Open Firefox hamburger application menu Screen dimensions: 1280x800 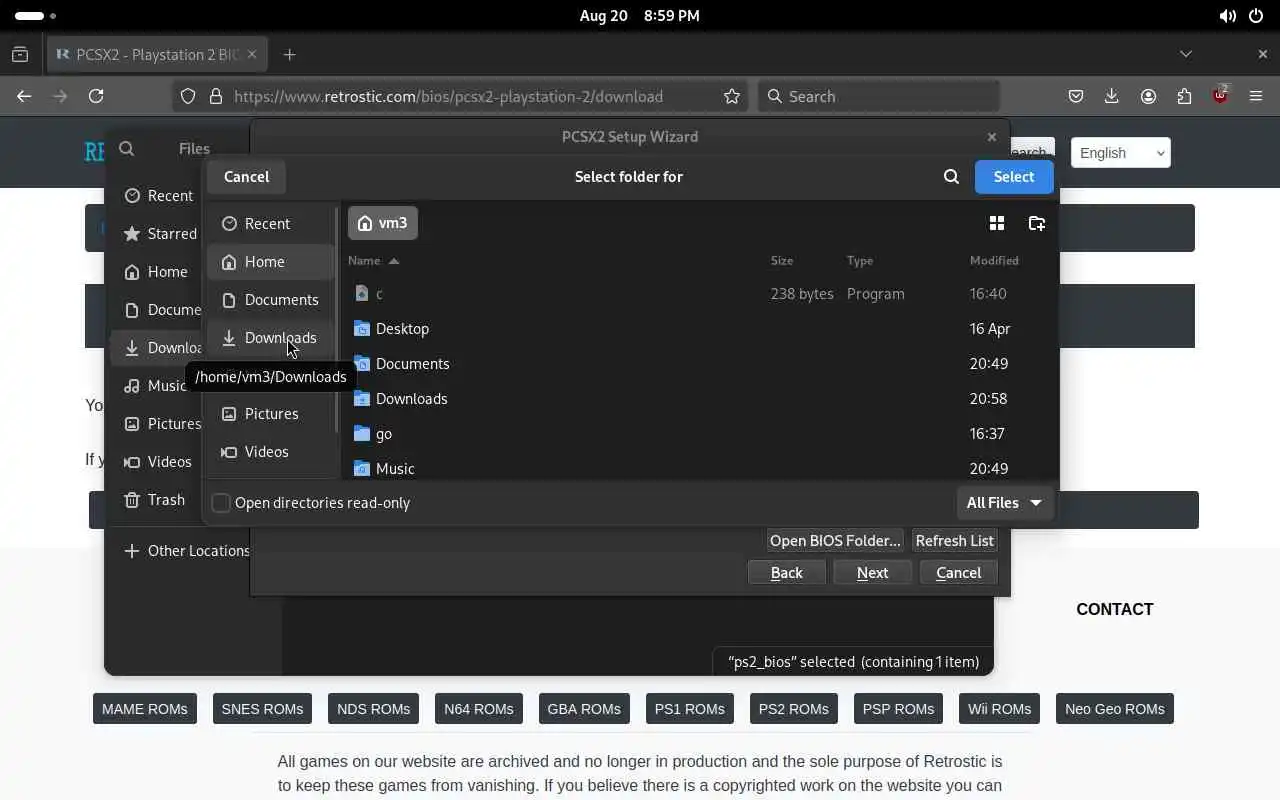(1256, 96)
